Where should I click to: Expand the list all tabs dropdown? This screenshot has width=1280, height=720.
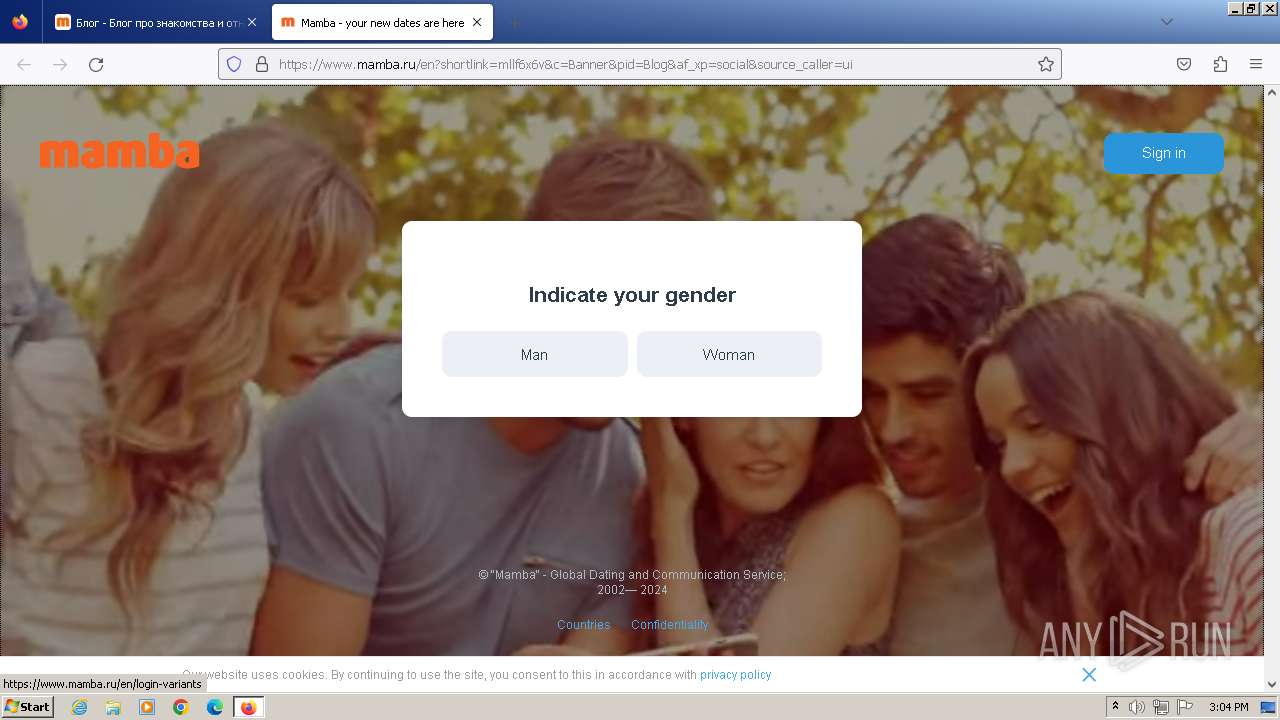(1166, 22)
